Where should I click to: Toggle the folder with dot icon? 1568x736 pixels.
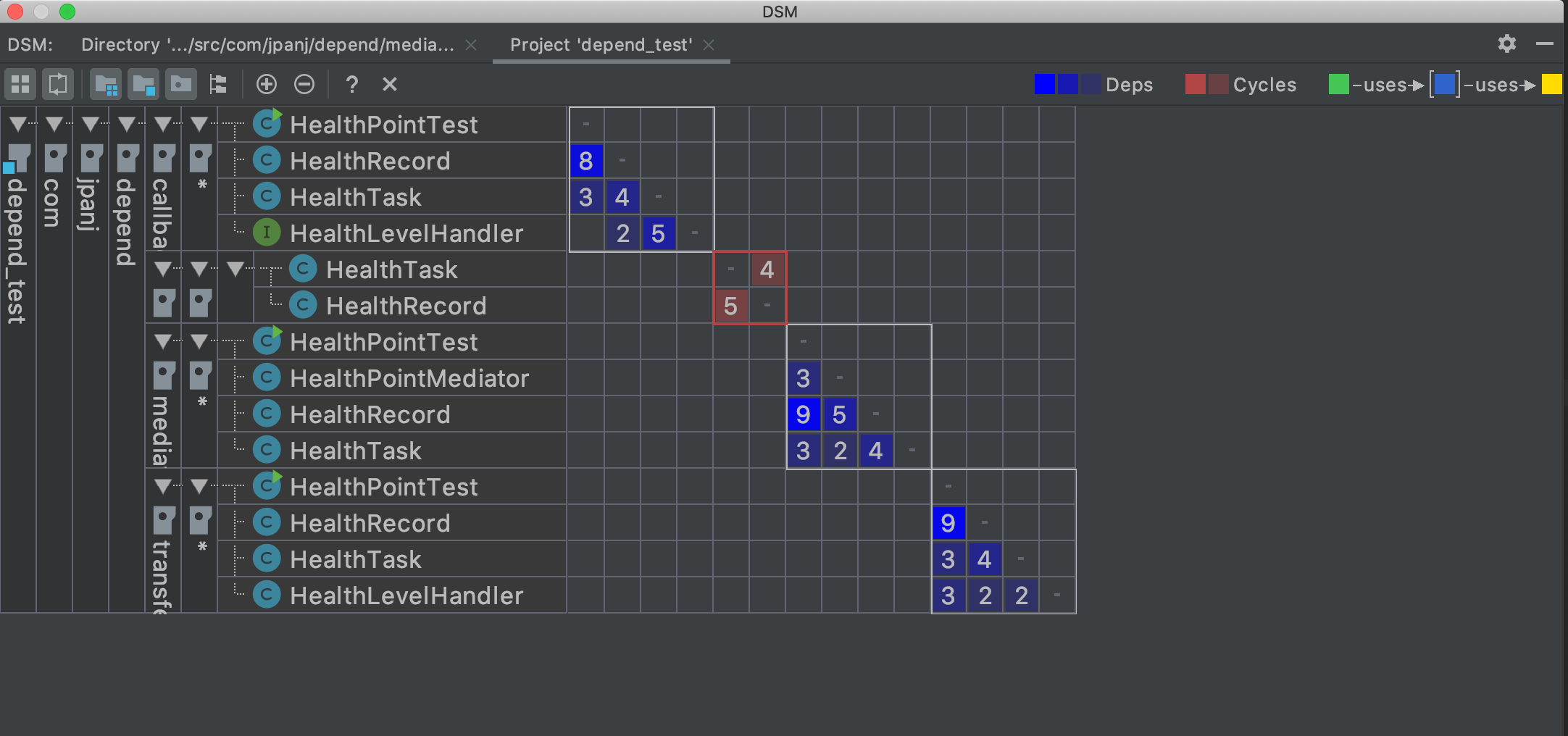(x=180, y=84)
